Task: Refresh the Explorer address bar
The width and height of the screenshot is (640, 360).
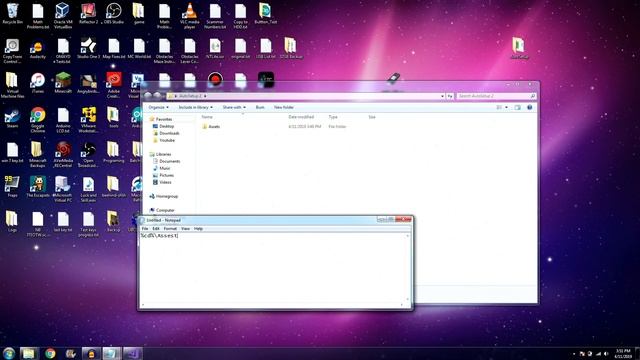Action: click(450, 96)
